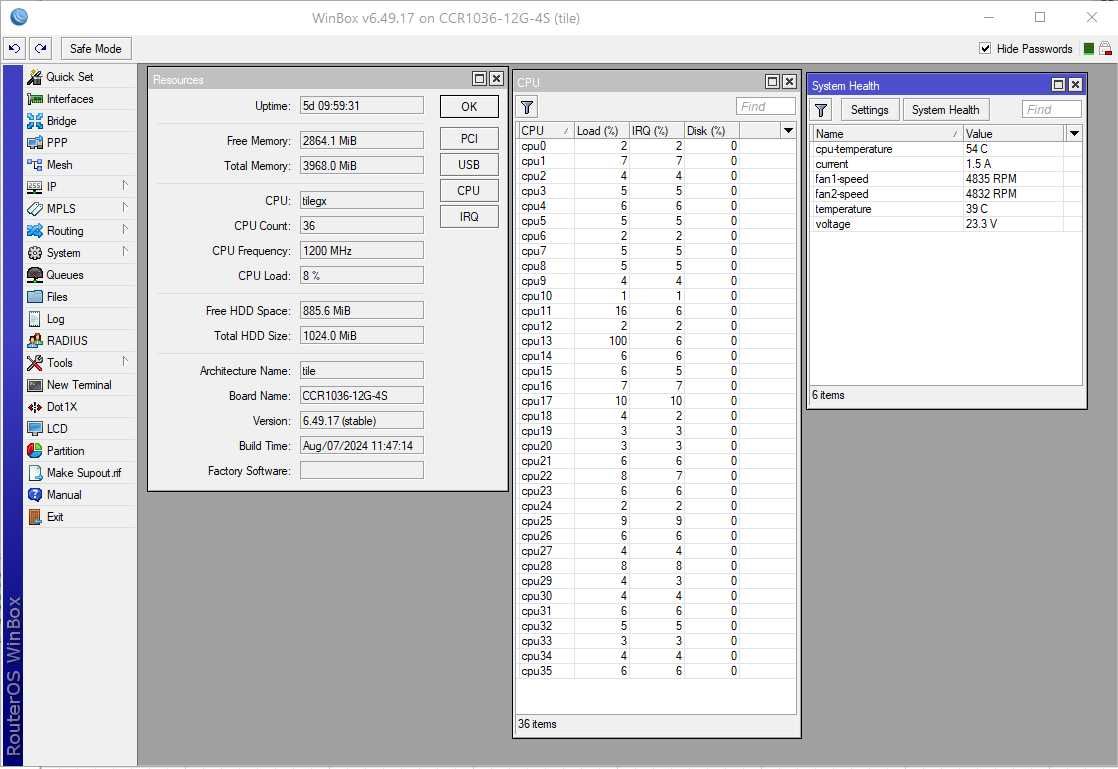Image resolution: width=1118 pixels, height=769 pixels.
Task: Click filter funnel in System Health window
Action: coord(821,110)
